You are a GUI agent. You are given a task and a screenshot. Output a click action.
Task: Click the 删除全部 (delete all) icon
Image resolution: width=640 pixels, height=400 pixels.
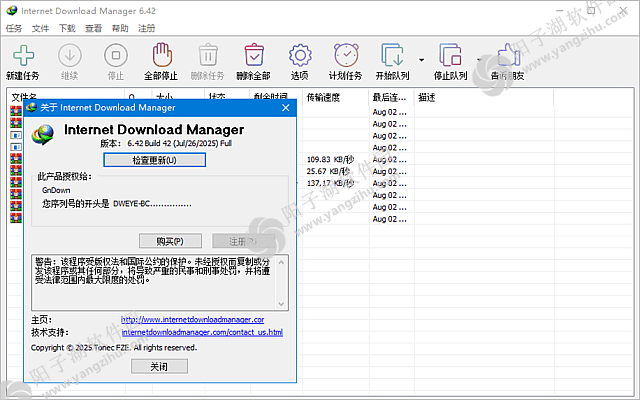coord(254,55)
